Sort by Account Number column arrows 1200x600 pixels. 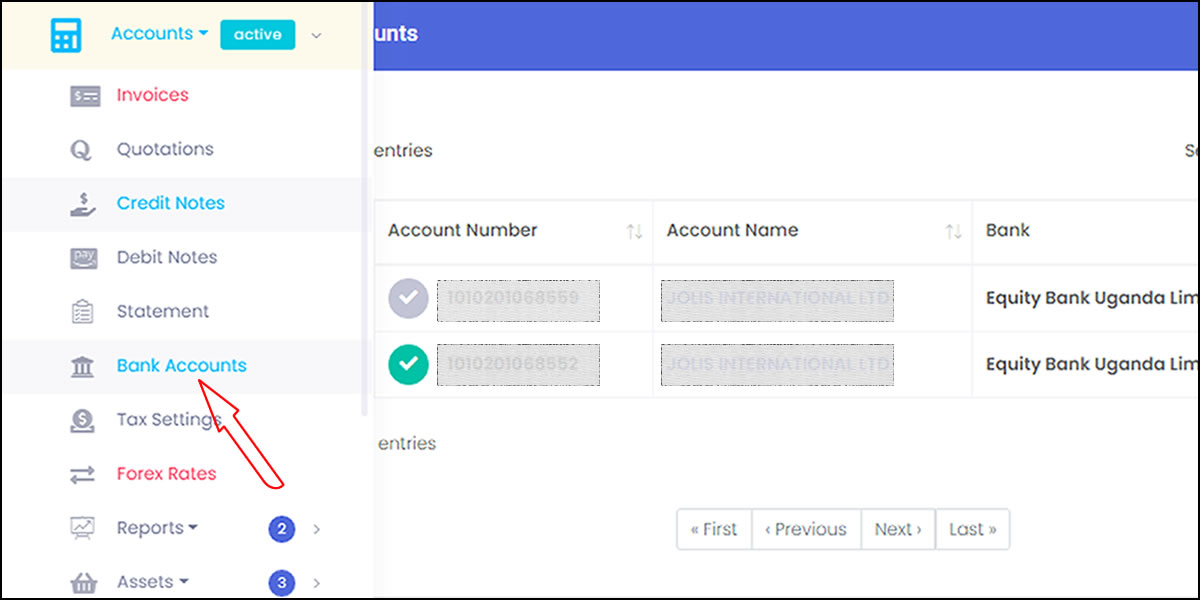[x=634, y=232]
